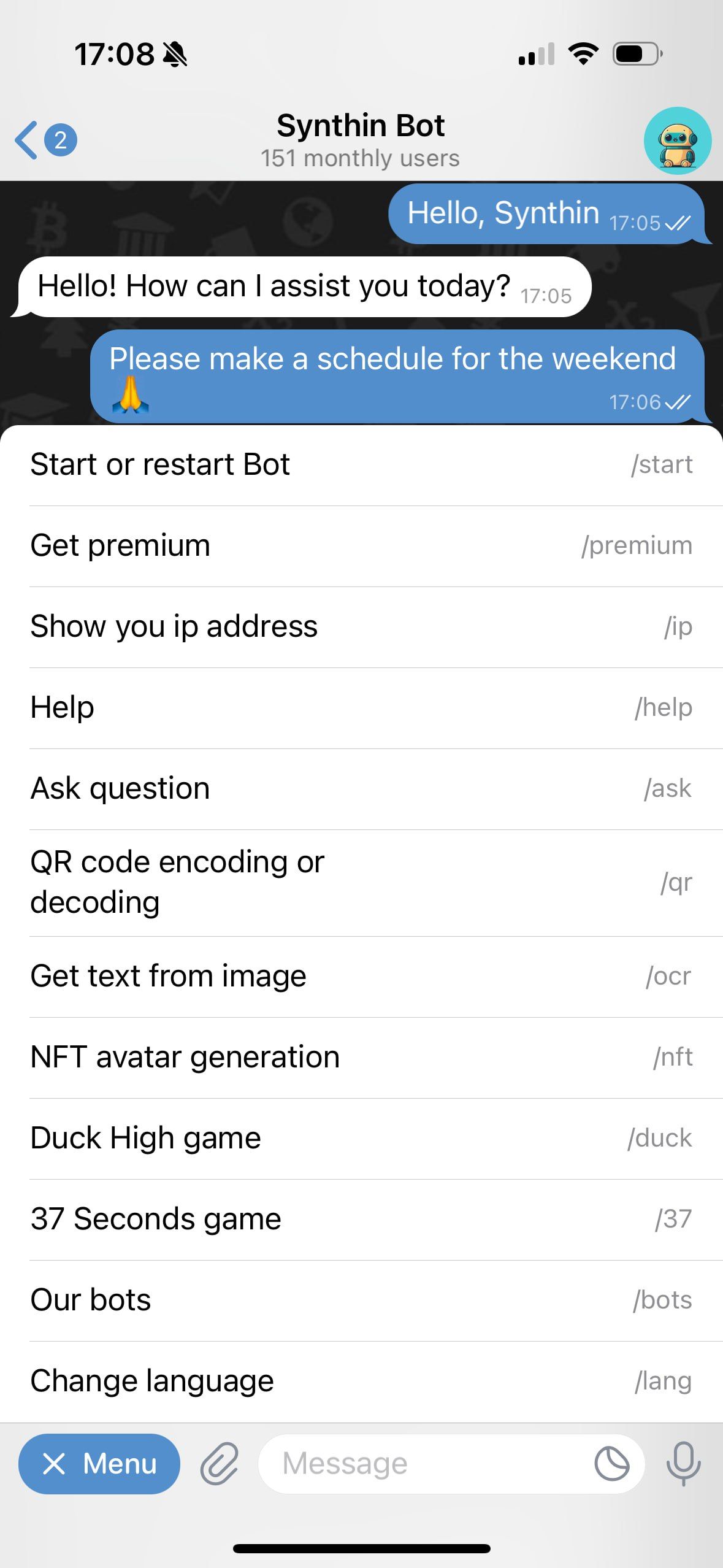The width and height of the screenshot is (723, 1568).
Task: Select Show you ip address command
Action: coord(361,627)
